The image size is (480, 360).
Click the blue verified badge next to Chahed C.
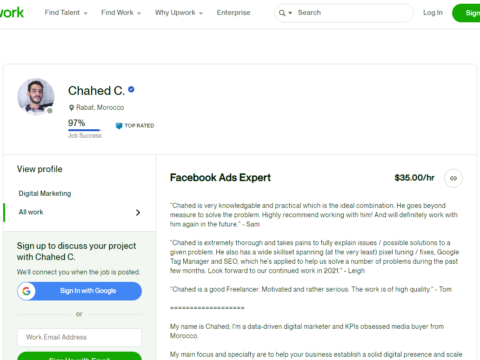(x=131, y=89)
